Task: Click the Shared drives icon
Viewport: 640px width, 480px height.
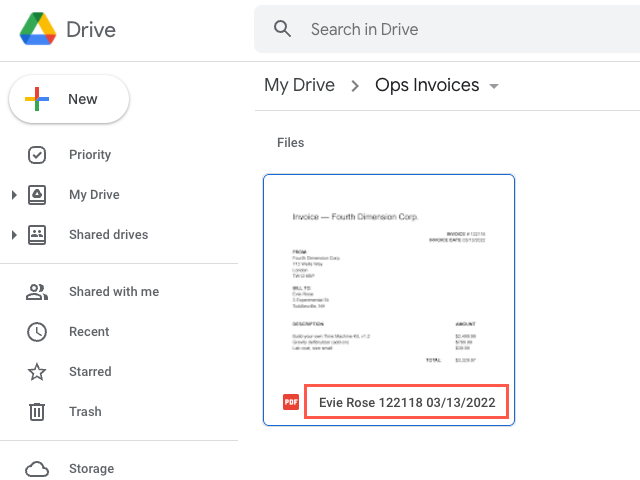Action: pyautogui.click(x=37, y=235)
